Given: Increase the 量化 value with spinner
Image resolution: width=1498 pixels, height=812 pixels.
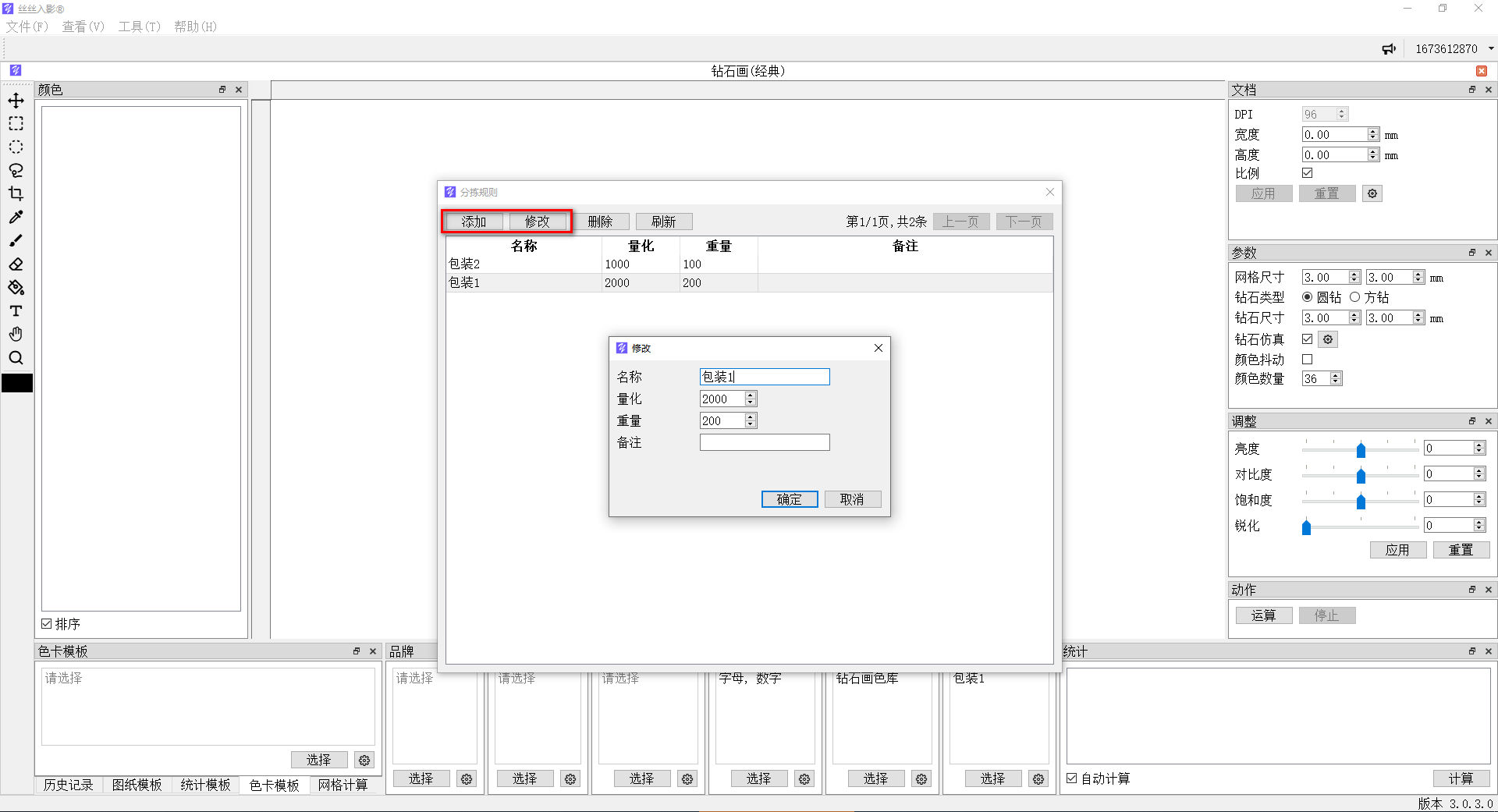Looking at the screenshot, I should pyautogui.click(x=751, y=395).
